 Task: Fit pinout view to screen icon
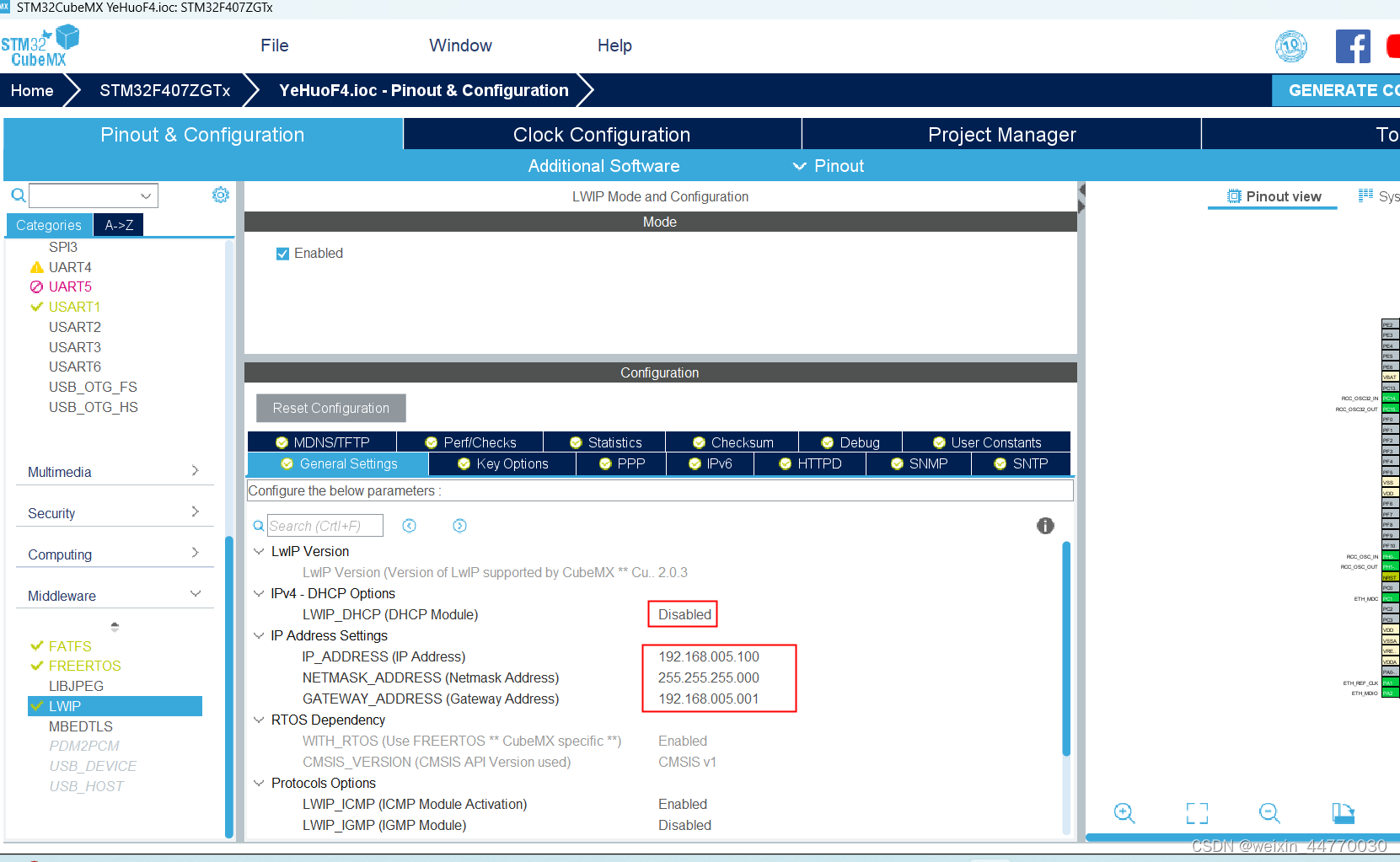coord(1197,813)
